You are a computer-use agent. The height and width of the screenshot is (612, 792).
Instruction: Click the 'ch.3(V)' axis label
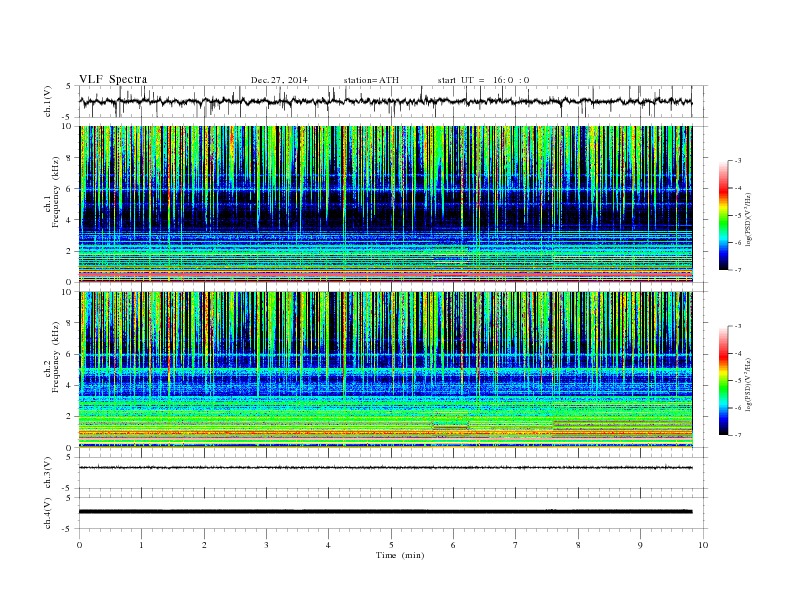coord(48,473)
